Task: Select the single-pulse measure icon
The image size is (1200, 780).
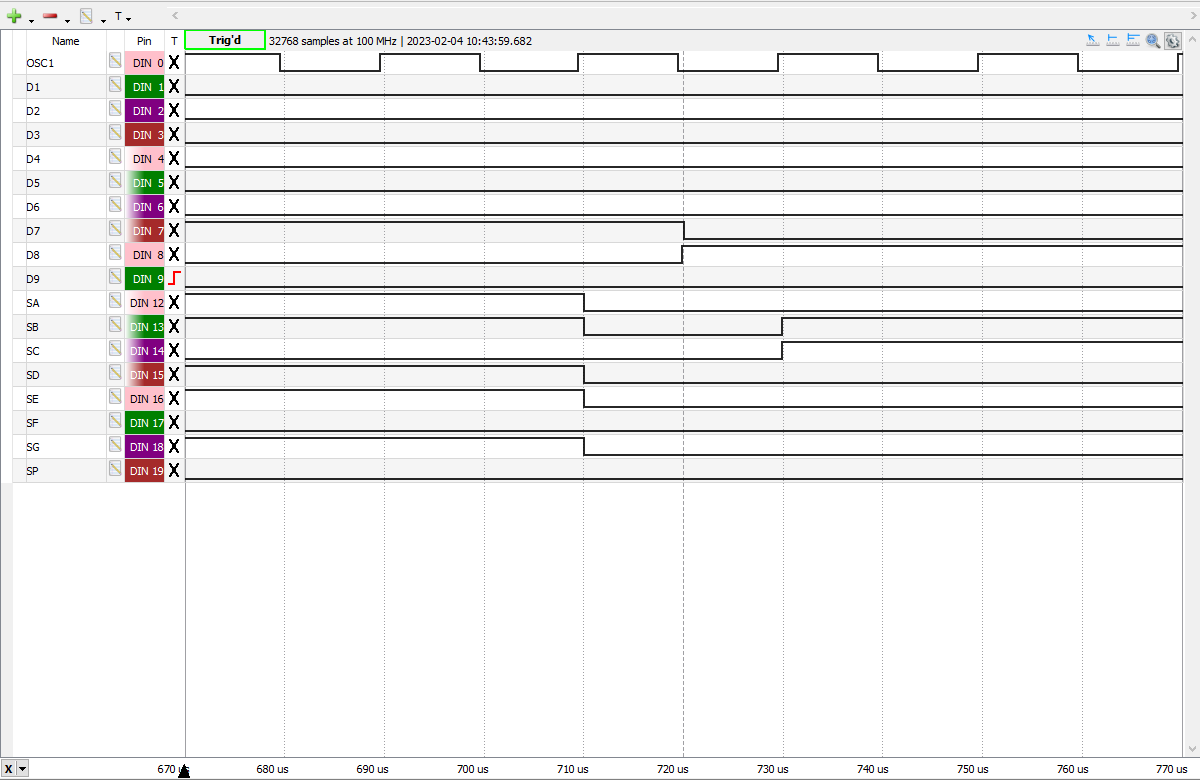Action: tap(1113, 40)
